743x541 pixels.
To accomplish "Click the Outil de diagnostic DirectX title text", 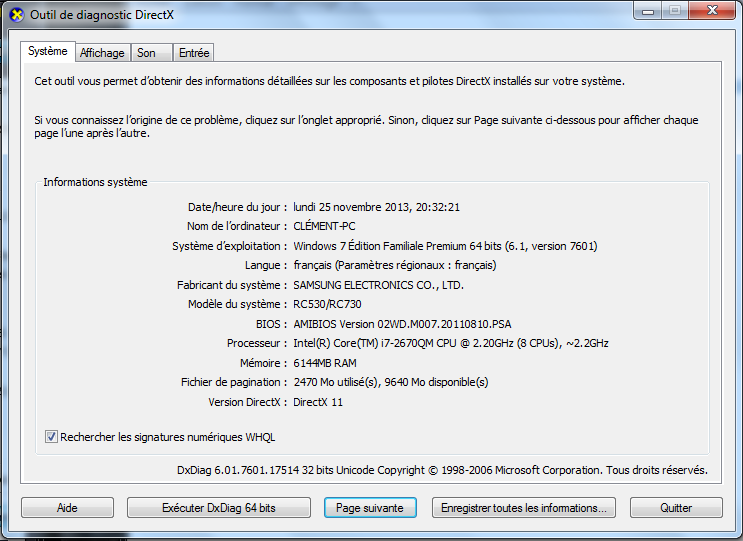I will [x=102, y=15].
